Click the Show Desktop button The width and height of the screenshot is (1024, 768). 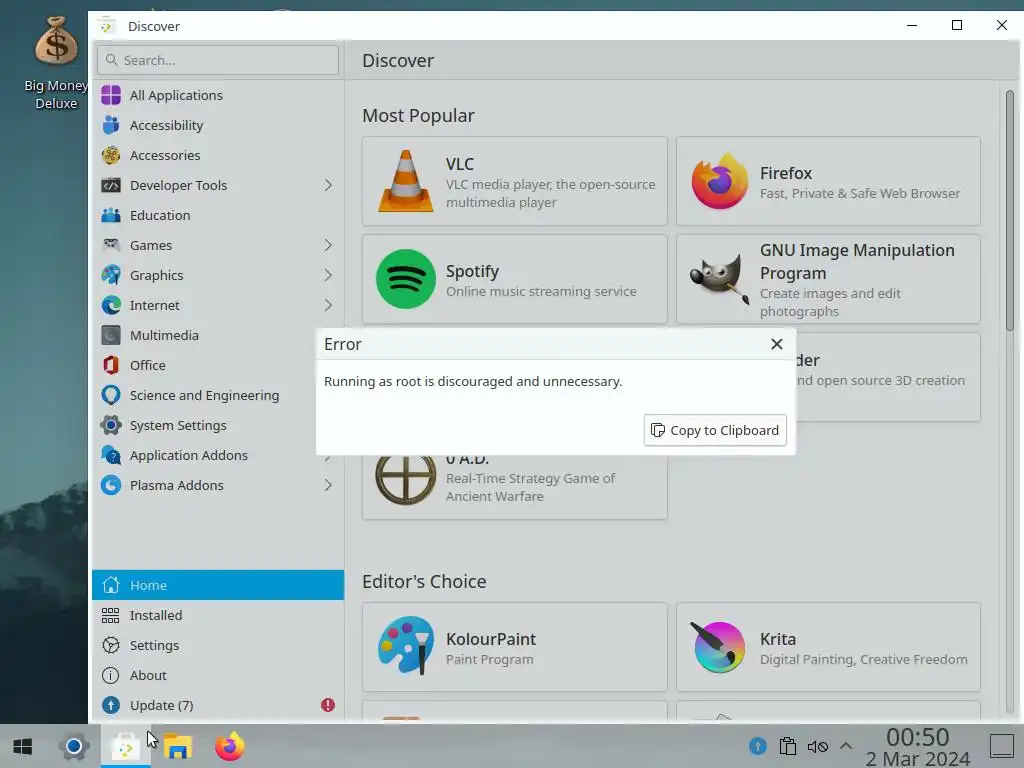click(x=1002, y=746)
